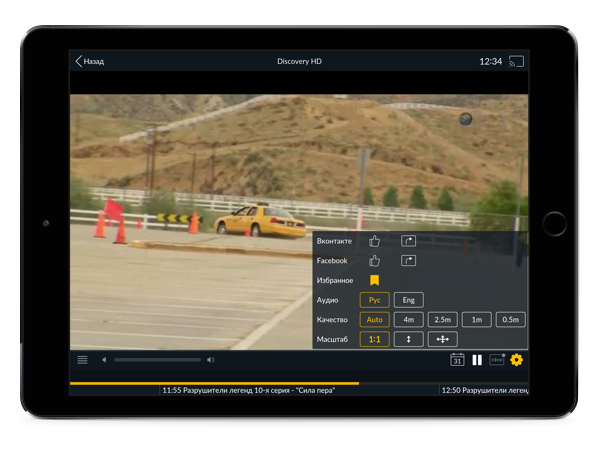
Task: Set scale to 1:1
Action: tap(375, 339)
